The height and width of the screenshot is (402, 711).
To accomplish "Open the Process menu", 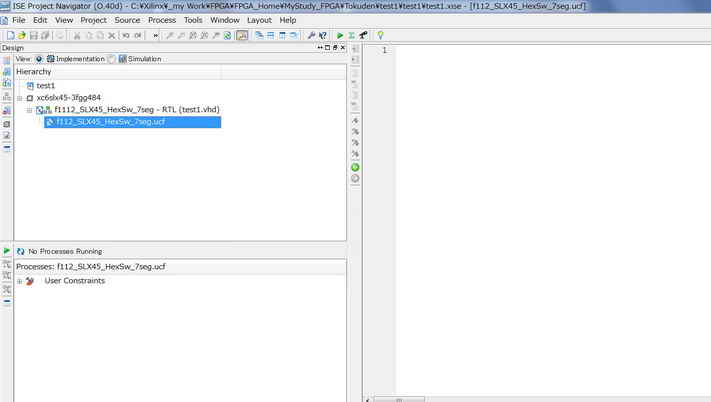I will click(162, 20).
